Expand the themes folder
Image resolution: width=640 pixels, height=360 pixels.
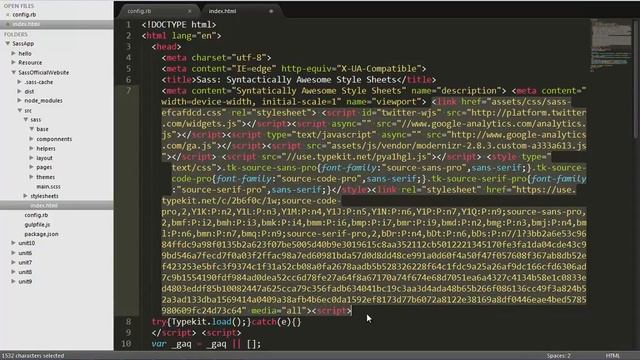31,177
